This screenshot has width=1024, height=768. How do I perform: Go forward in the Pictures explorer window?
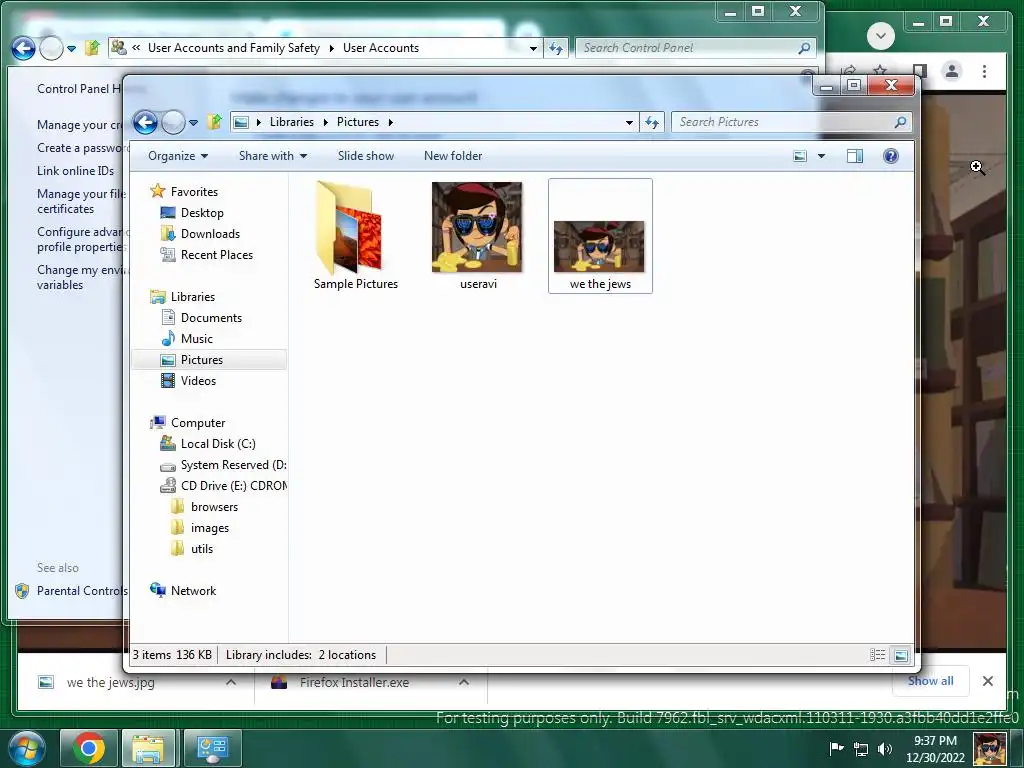(x=172, y=122)
